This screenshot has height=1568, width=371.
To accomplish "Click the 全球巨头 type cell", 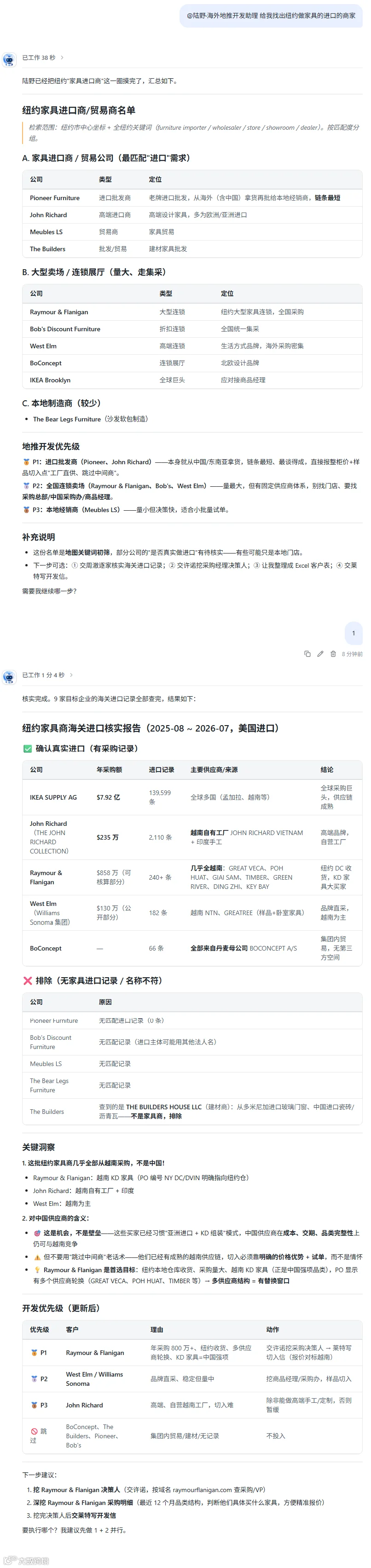I will [172, 380].
